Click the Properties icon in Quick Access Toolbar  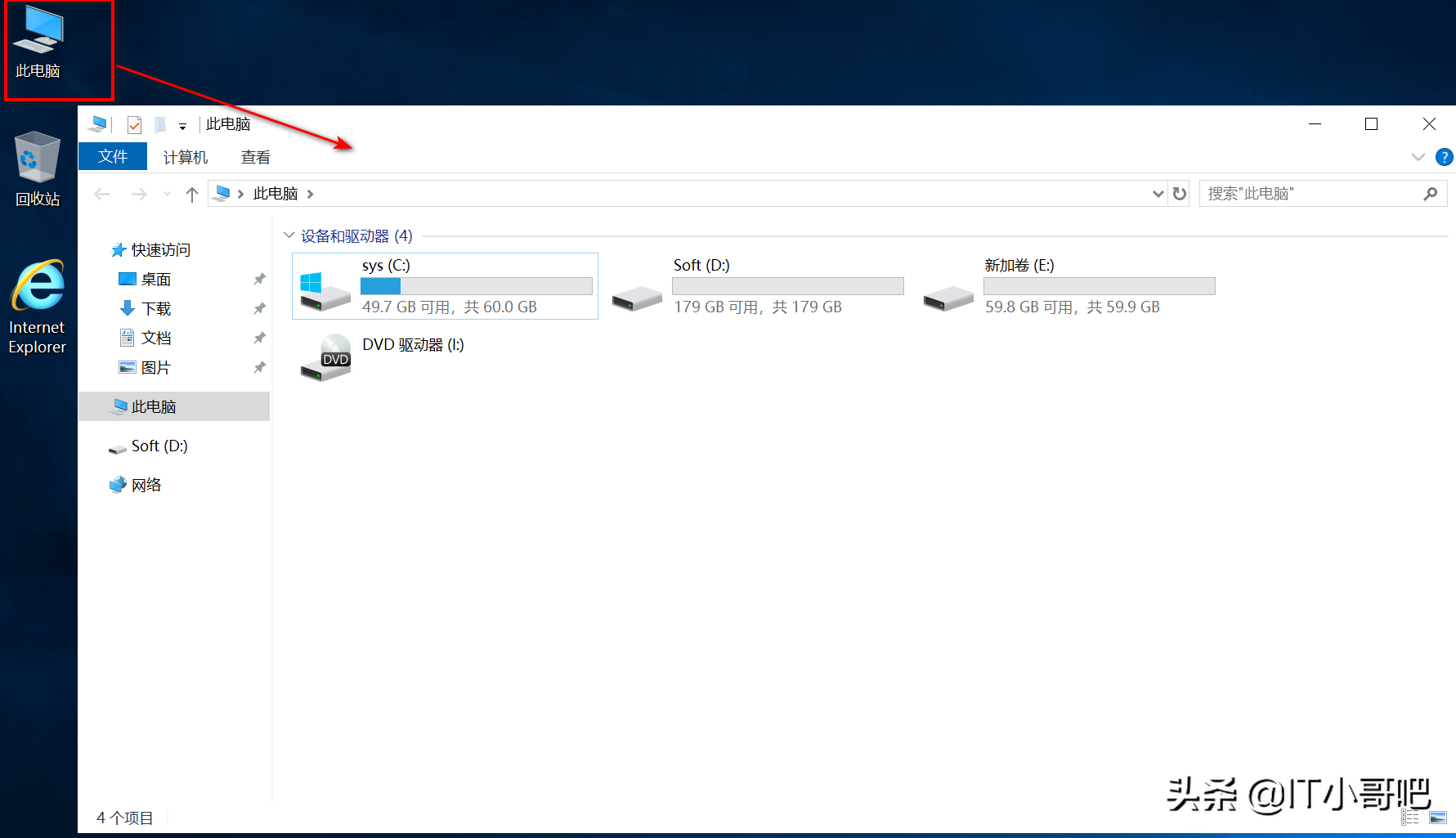coord(133,123)
